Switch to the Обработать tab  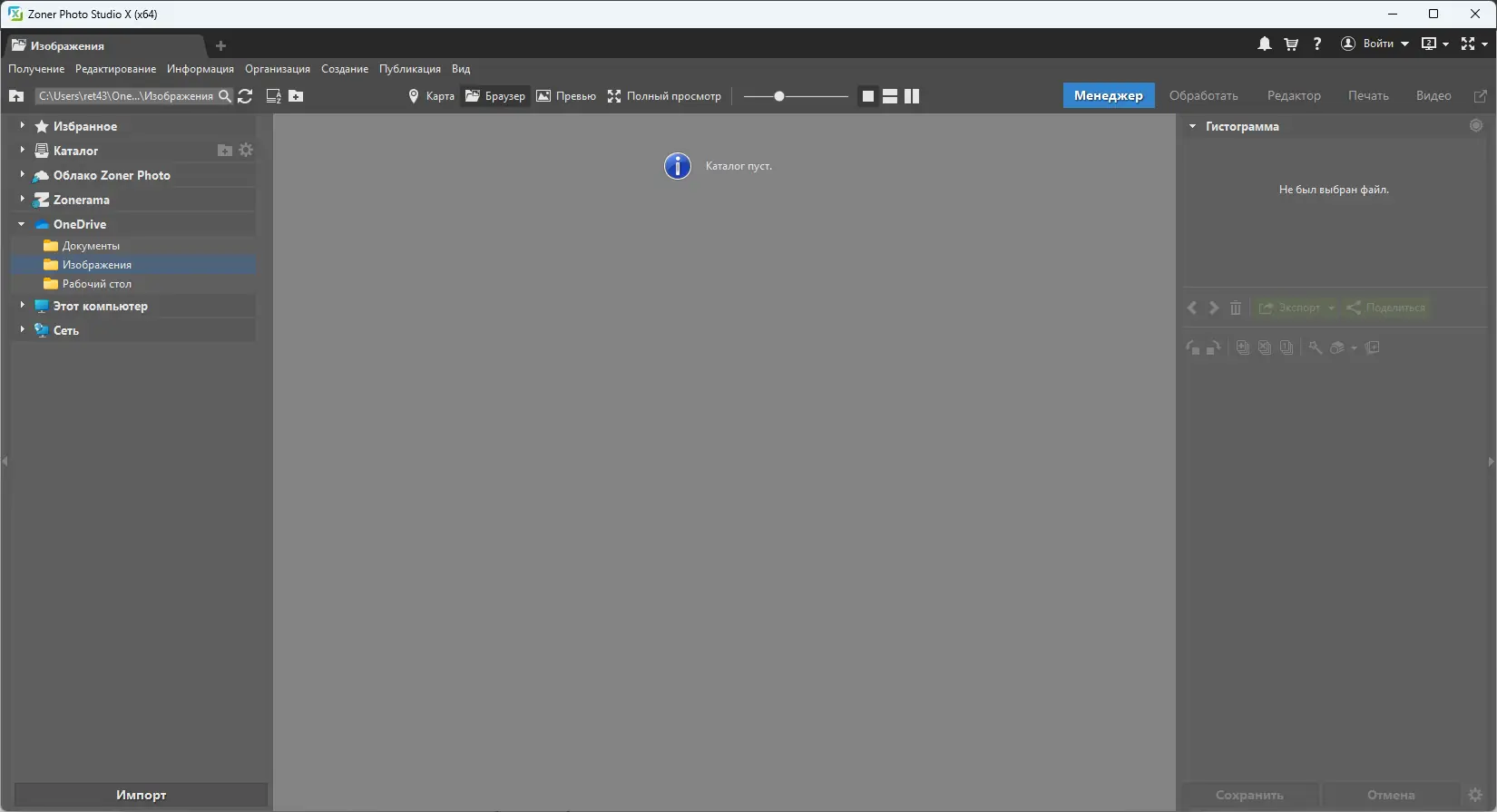[x=1204, y=96]
